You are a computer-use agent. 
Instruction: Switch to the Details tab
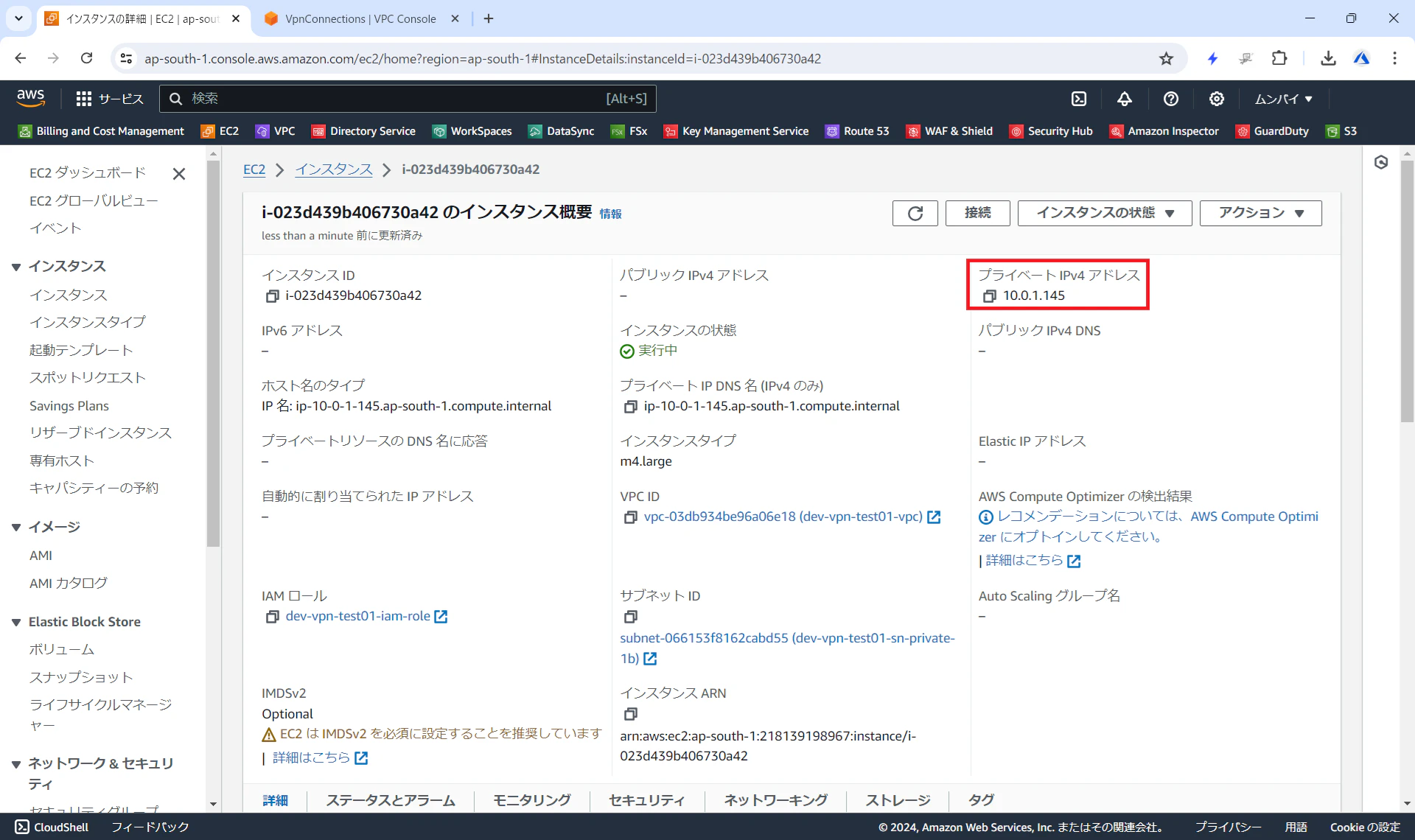(275, 800)
